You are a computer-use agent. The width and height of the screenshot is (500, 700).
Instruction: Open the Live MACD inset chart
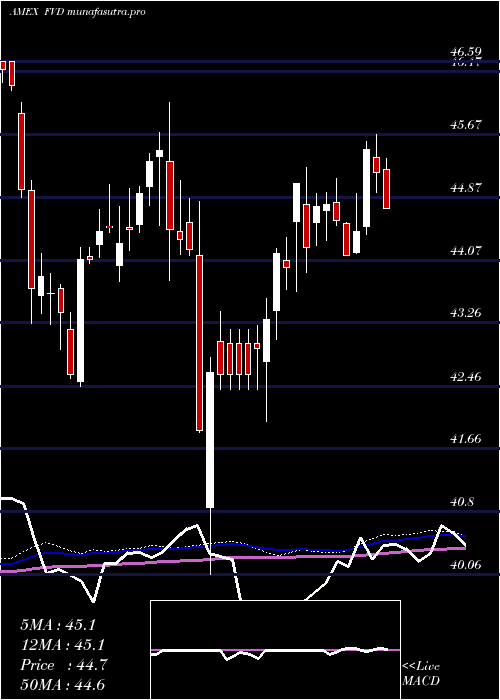point(275,650)
